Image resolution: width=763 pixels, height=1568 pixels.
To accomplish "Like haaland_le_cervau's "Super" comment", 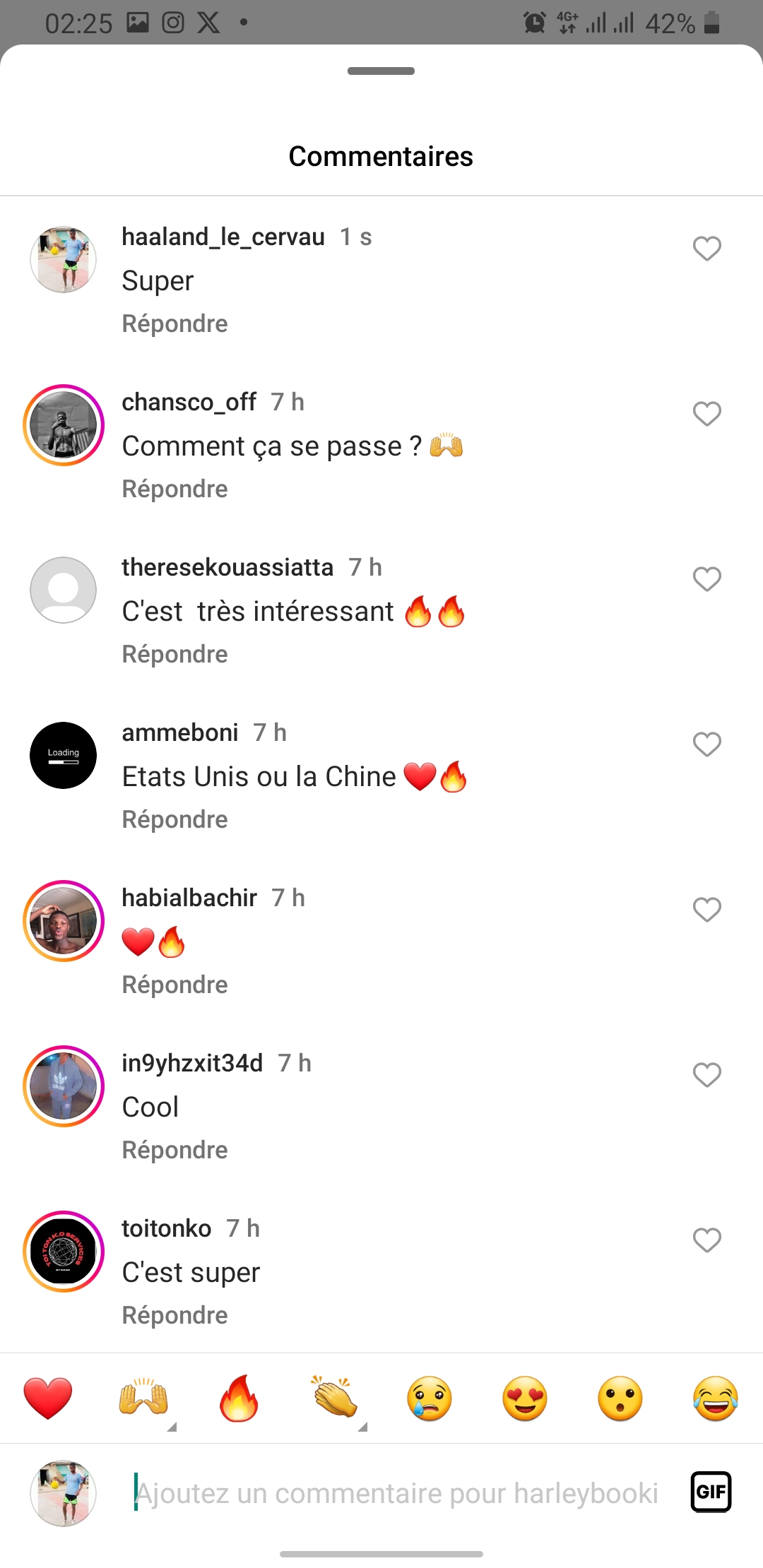I will coord(706,249).
